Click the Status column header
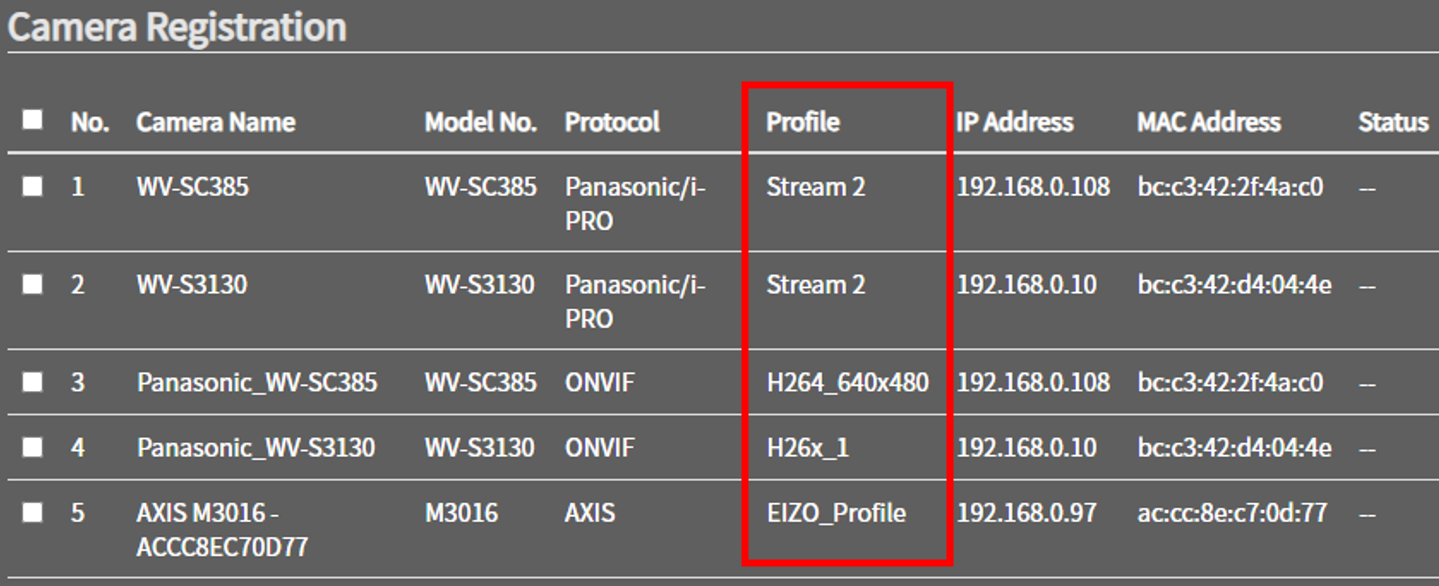Screen dimensions: 1439x586 point(1393,122)
